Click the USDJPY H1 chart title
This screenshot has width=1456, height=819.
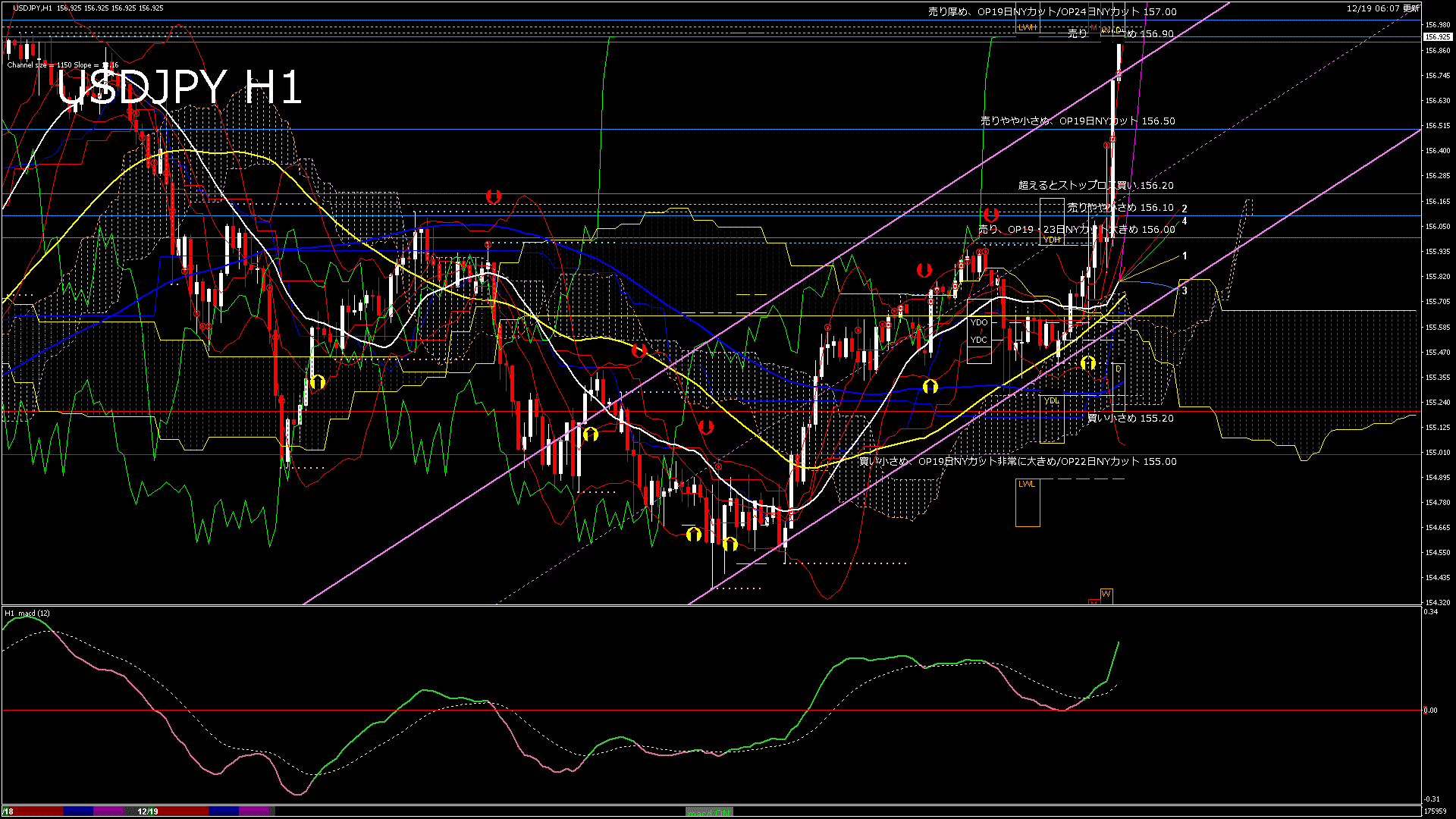click(179, 88)
